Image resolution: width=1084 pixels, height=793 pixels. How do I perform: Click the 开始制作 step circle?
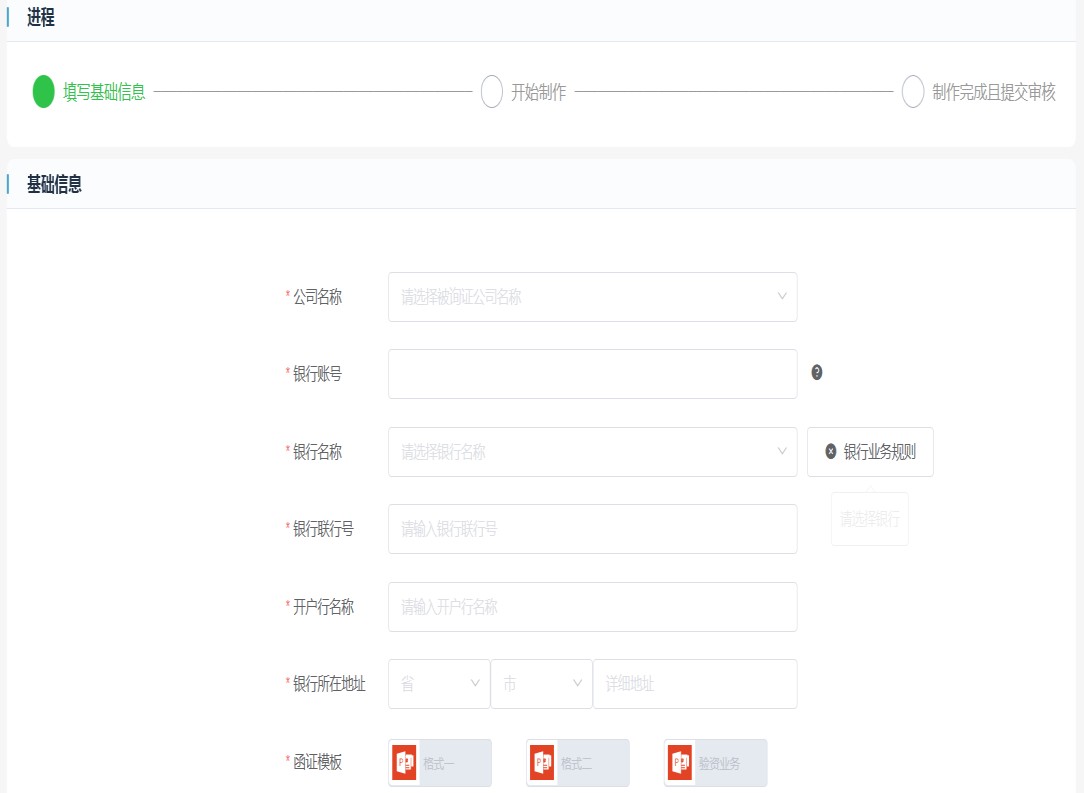click(491, 92)
